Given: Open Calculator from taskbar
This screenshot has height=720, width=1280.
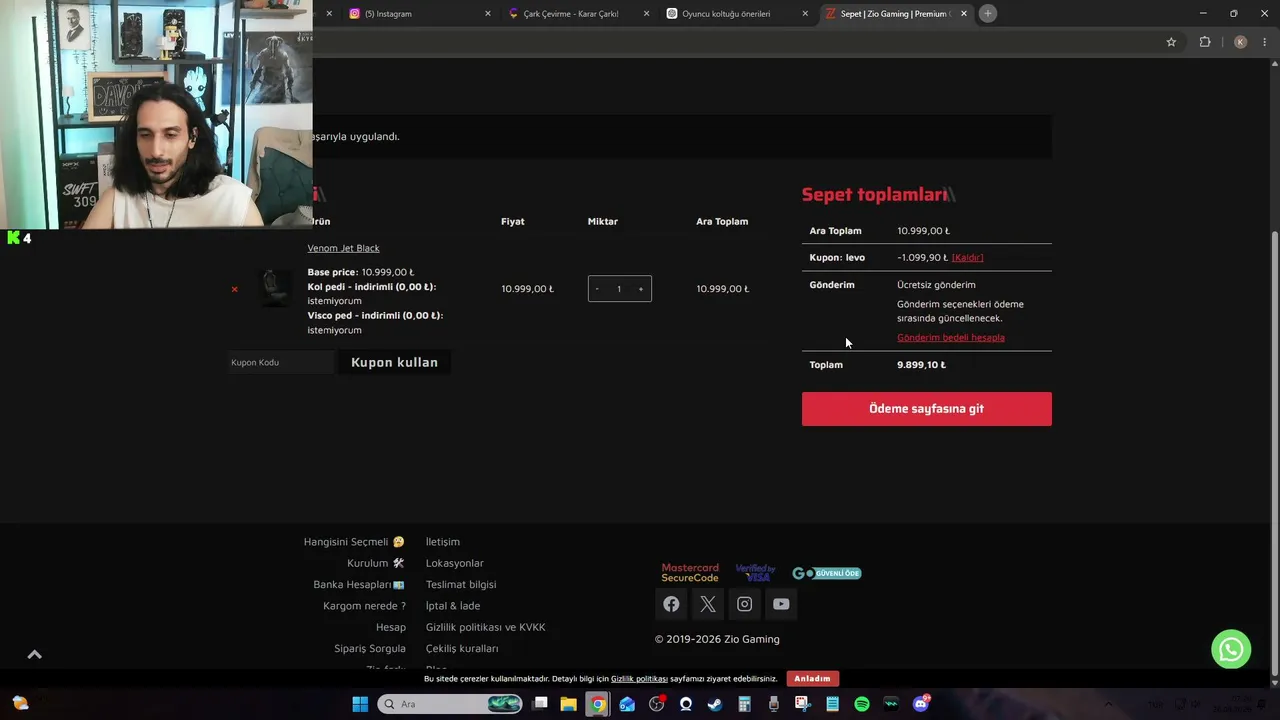Looking at the screenshot, I should click(x=744, y=704).
